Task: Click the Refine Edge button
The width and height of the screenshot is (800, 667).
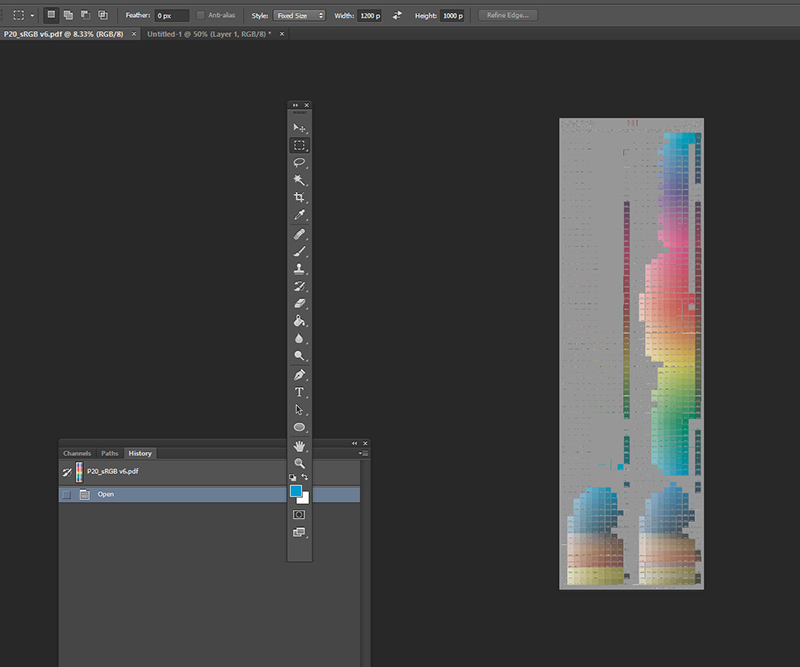Action: click(x=508, y=16)
